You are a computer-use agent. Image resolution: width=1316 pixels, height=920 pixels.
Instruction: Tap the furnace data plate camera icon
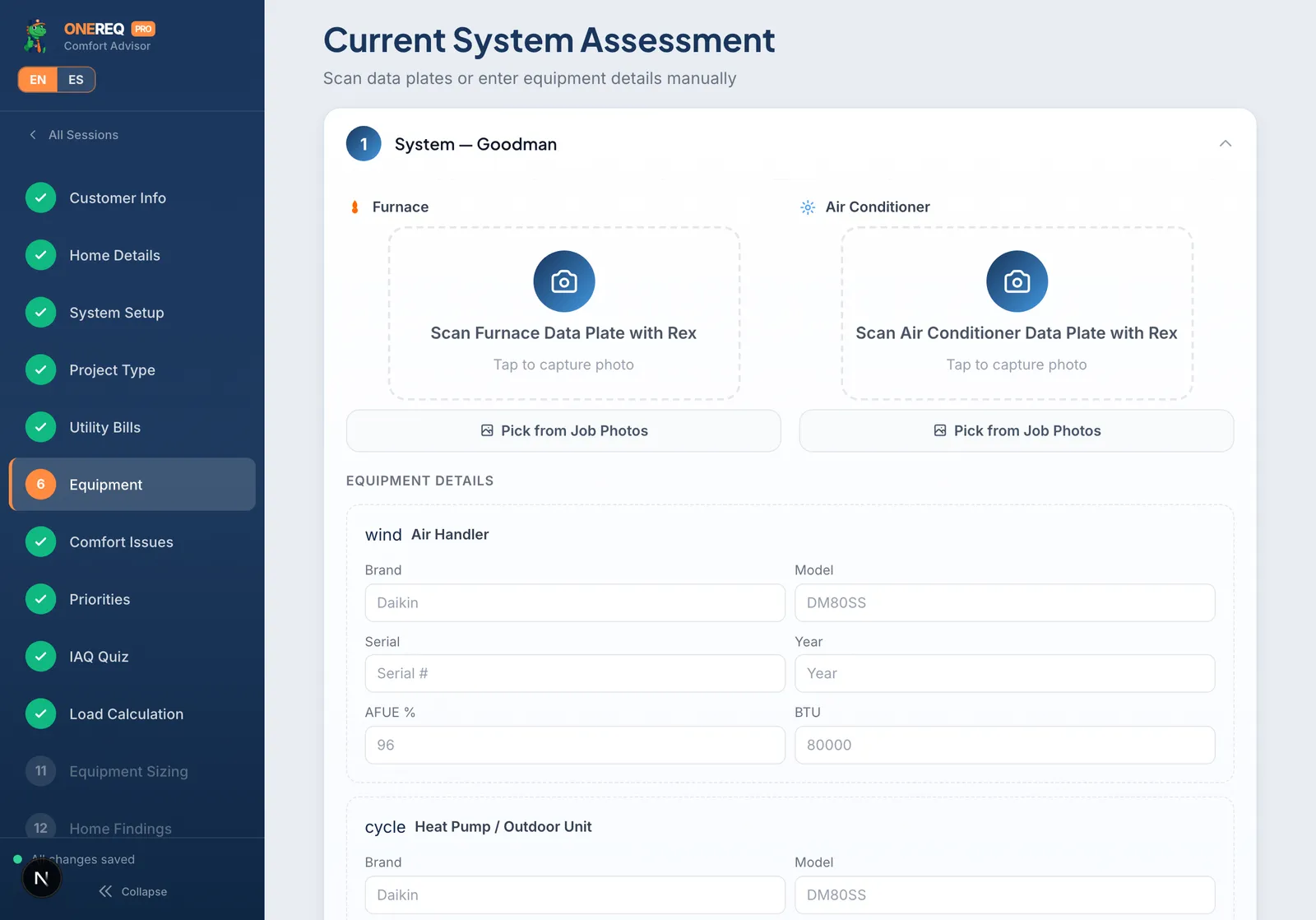tap(563, 281)
